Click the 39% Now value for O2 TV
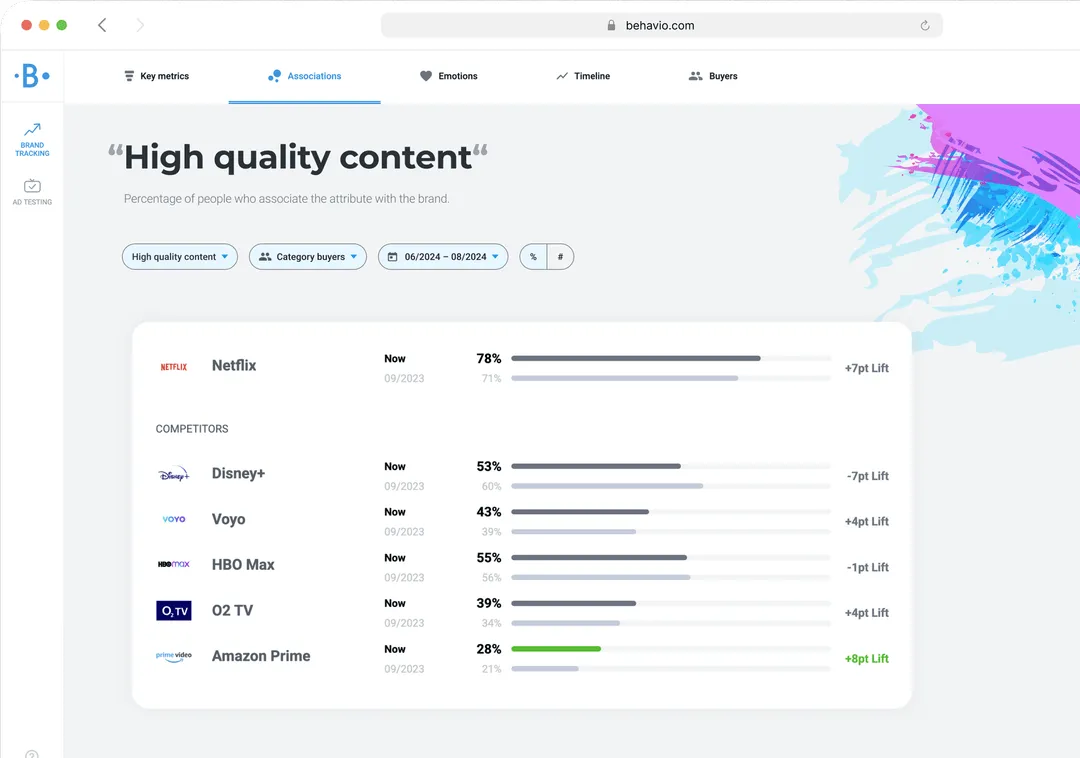This screenshot has height=758, width=1080. (489, 603)
